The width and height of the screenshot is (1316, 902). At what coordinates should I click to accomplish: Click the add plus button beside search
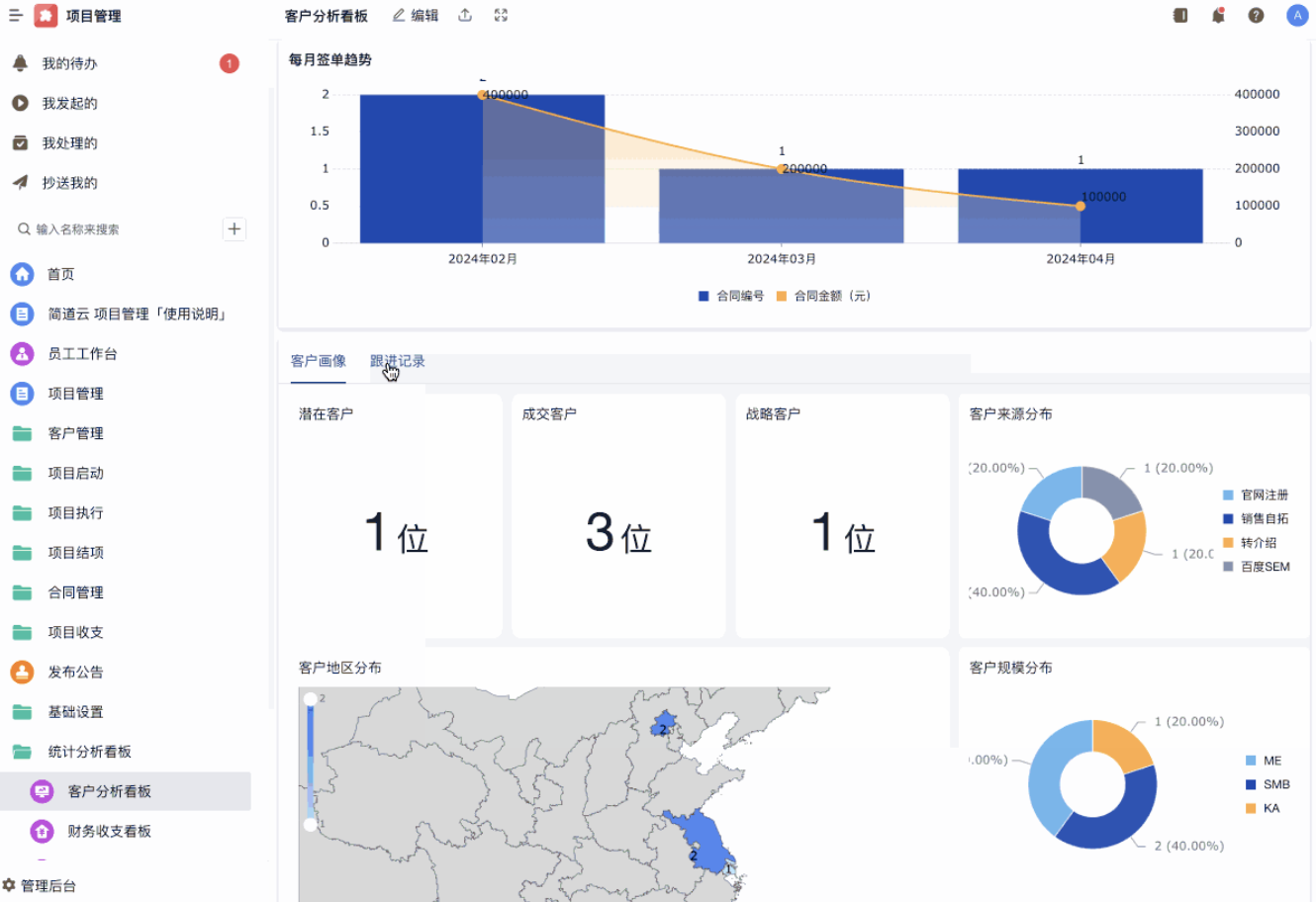pos(234,229)
